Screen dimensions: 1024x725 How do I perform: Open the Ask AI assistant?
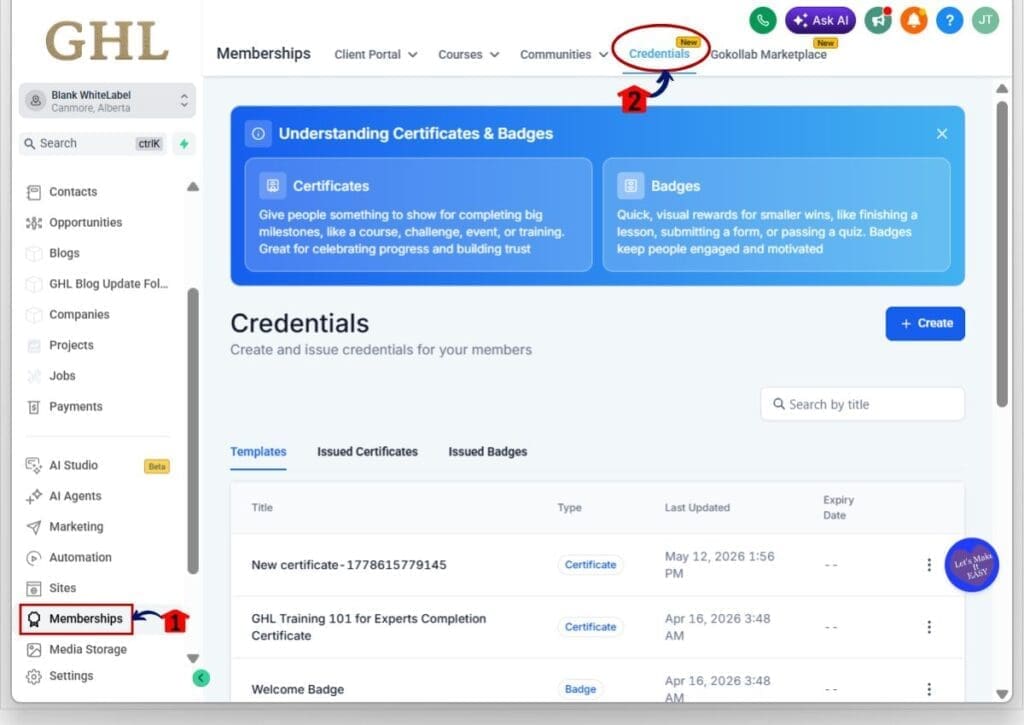click(x=820, y=20)
